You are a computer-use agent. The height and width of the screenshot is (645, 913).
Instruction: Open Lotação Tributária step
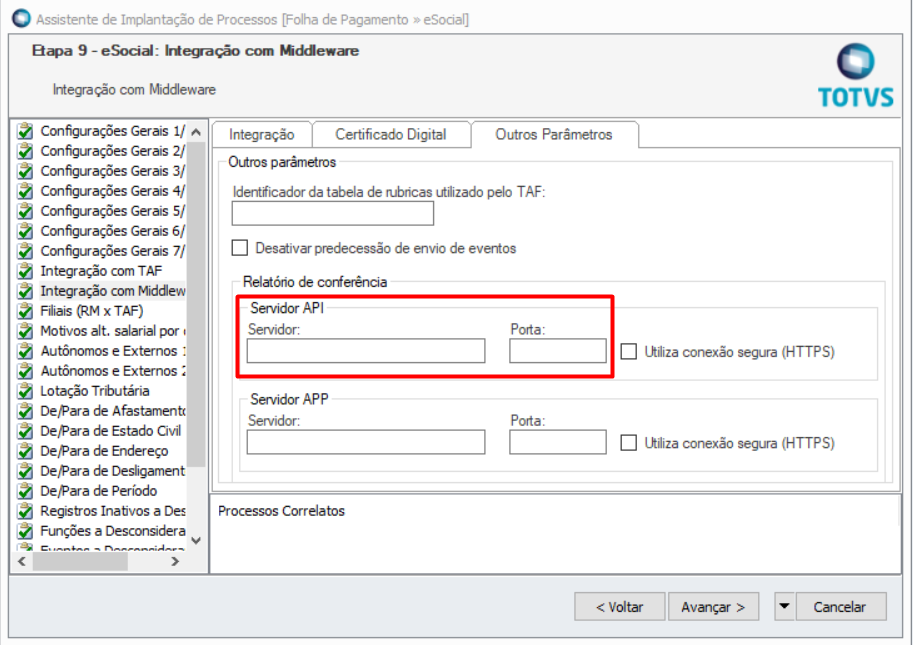tap(95, 391)
